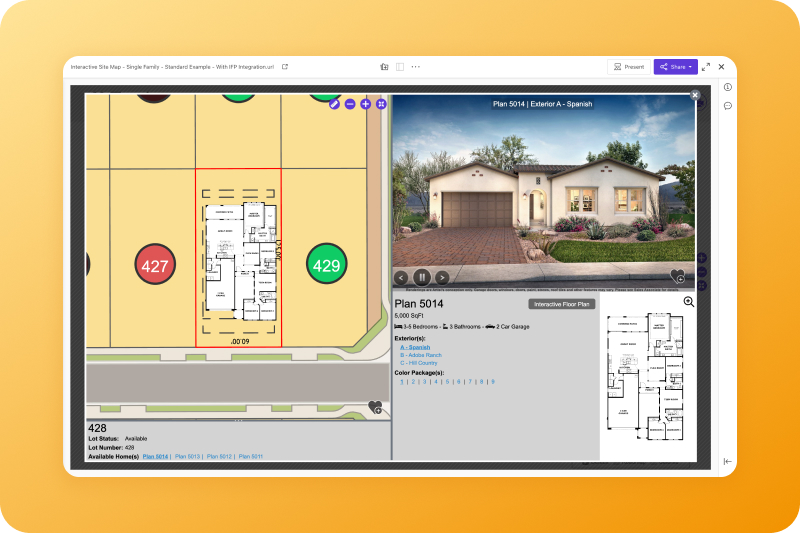Zoom out the site map

coord(350,104)
